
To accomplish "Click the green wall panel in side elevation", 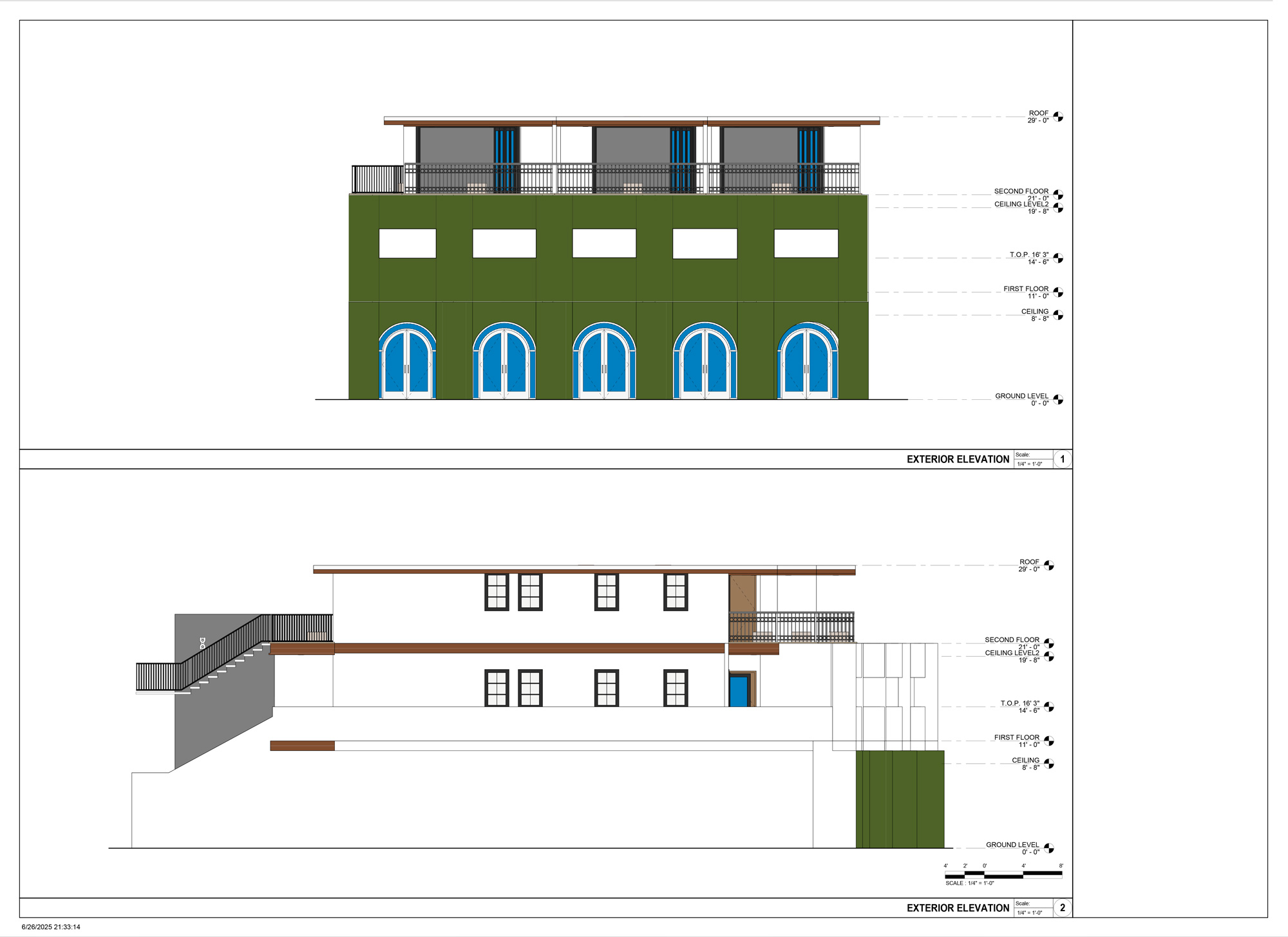I will click(x=900, y=799).
